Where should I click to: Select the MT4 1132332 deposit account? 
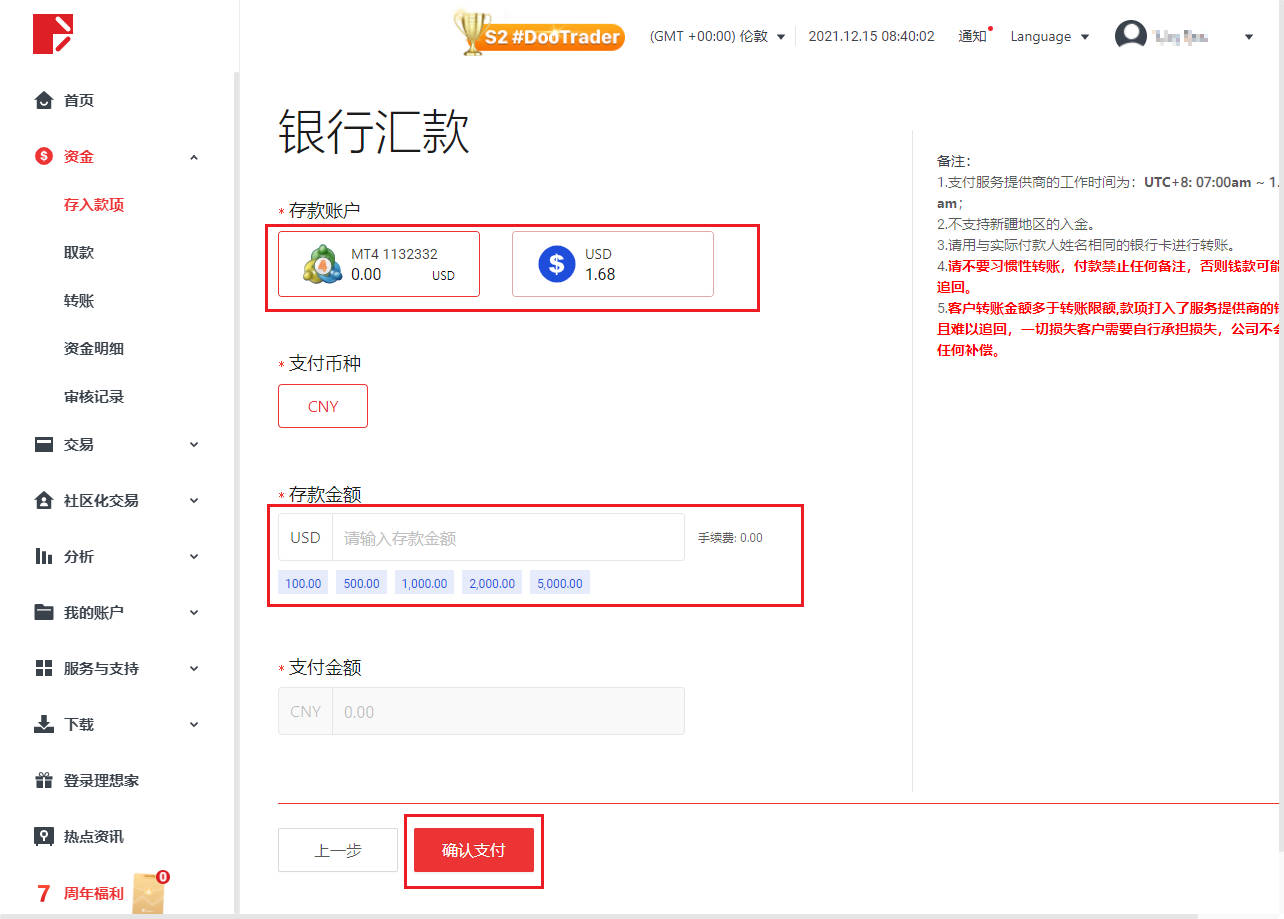[379, 264]
